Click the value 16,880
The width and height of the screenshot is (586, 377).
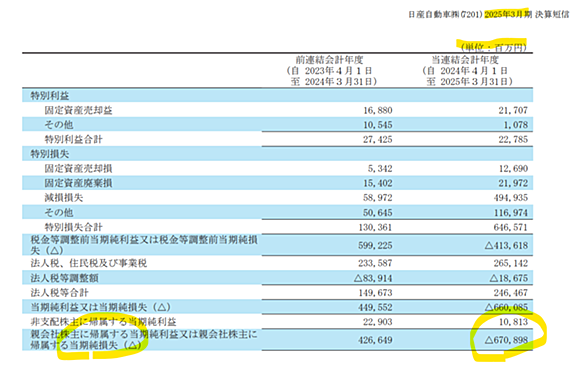(378, 110)
